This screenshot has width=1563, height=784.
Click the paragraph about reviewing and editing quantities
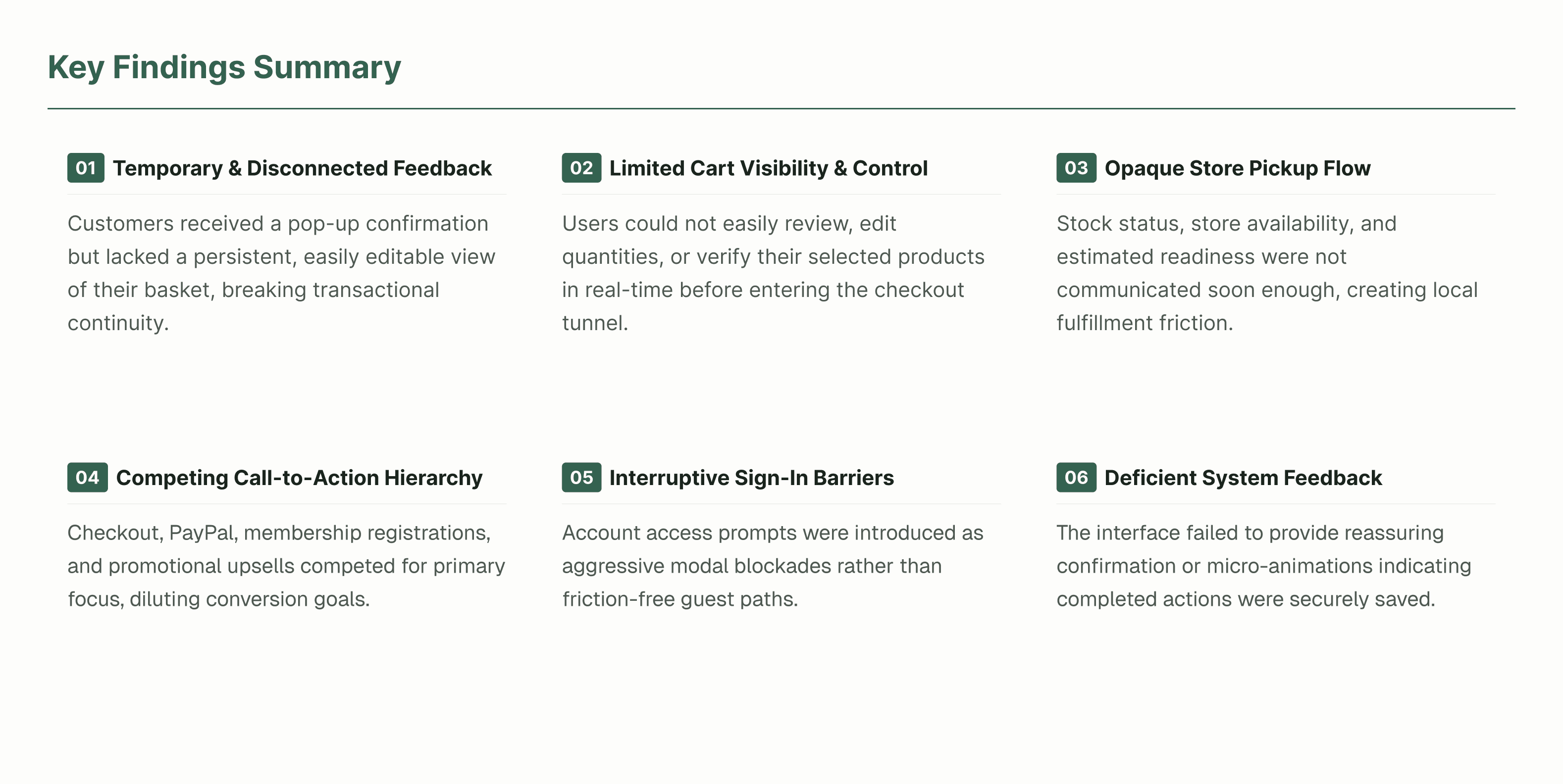(x=773, y=273)
